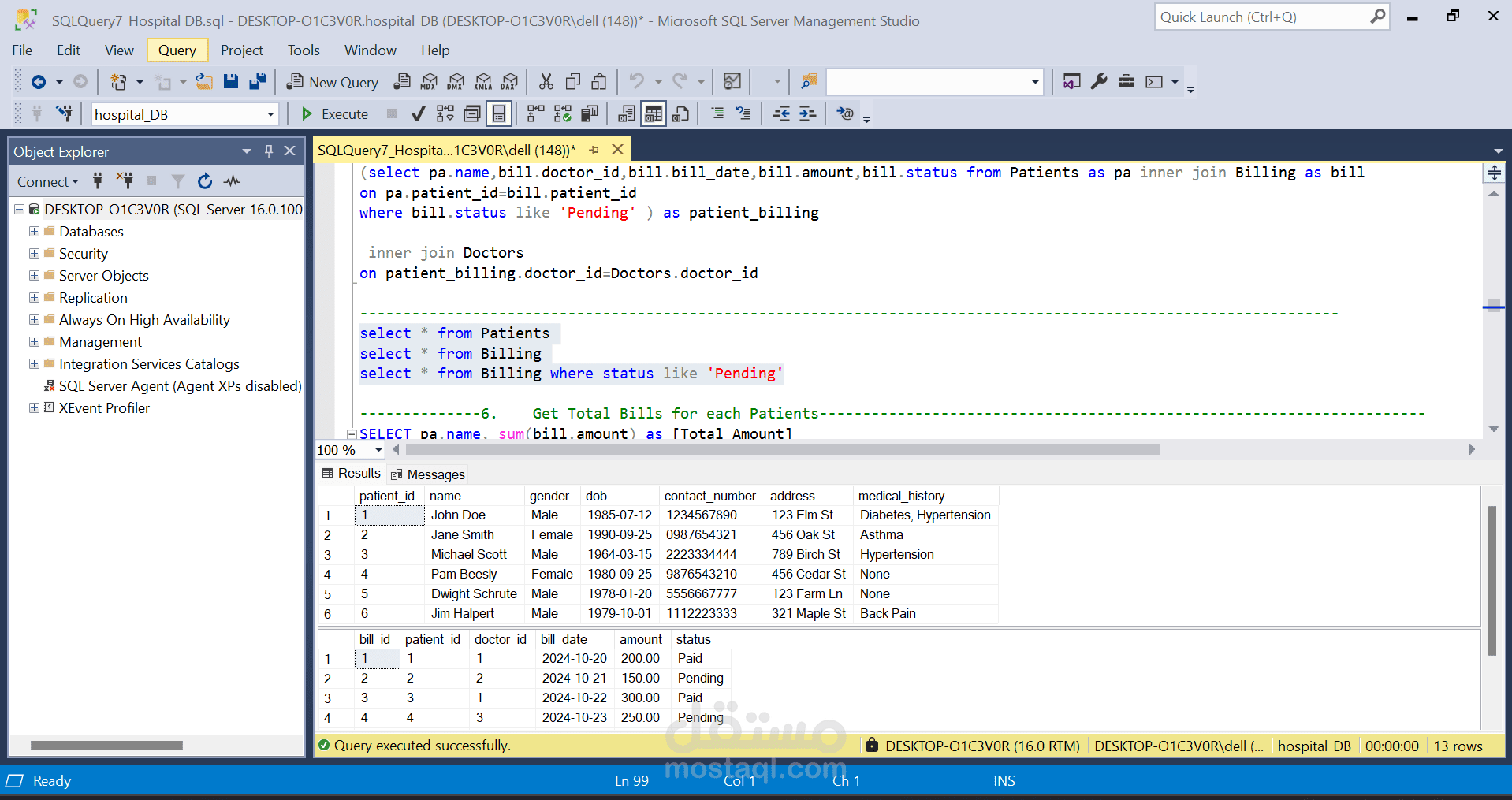The height and width of the screenshot is (800, 1512).
Task: Click the Object Explorer Activity Monitor pulse icon
Action: 232,181
